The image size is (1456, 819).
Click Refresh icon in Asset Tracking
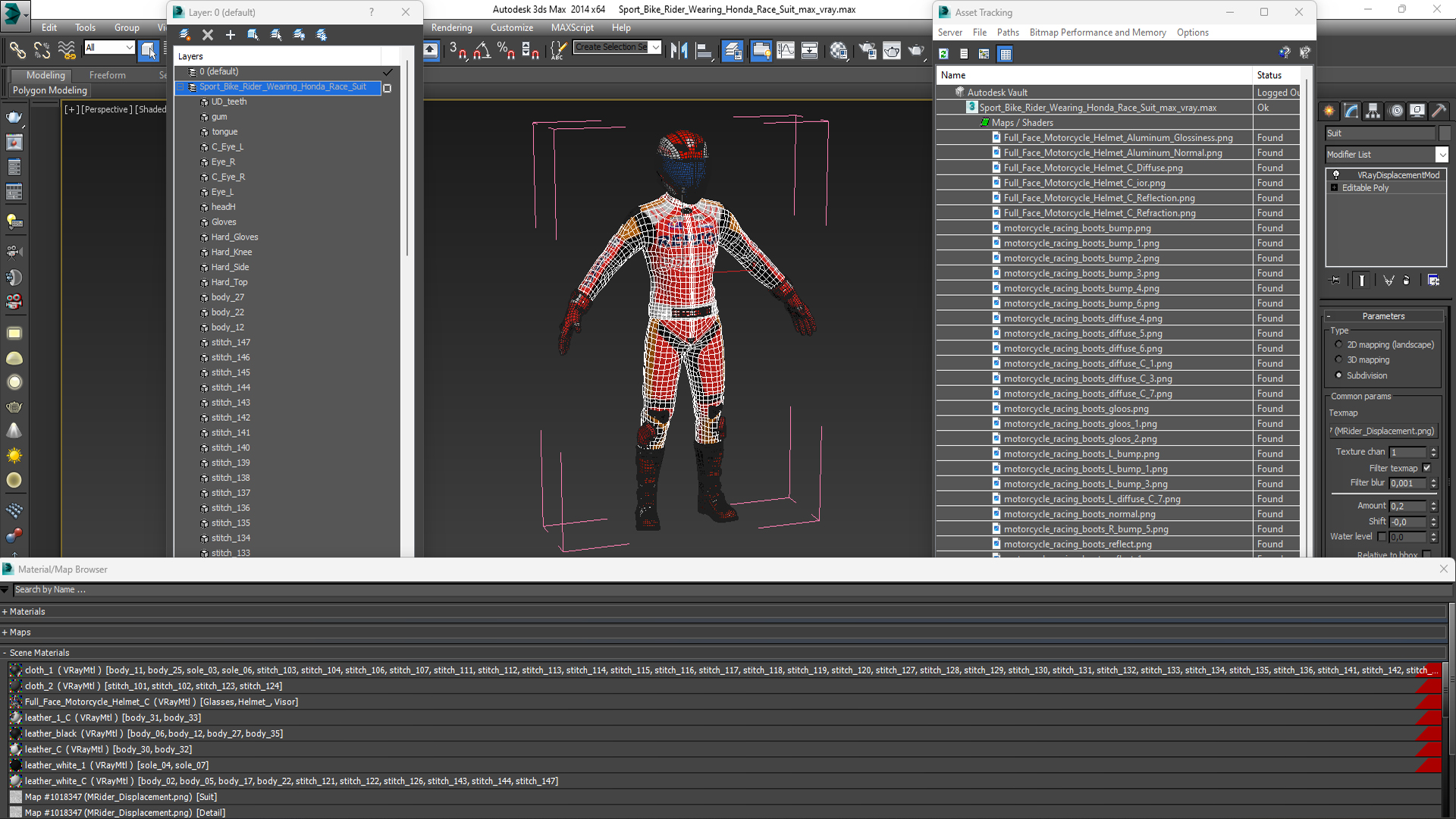click(944, 54)
